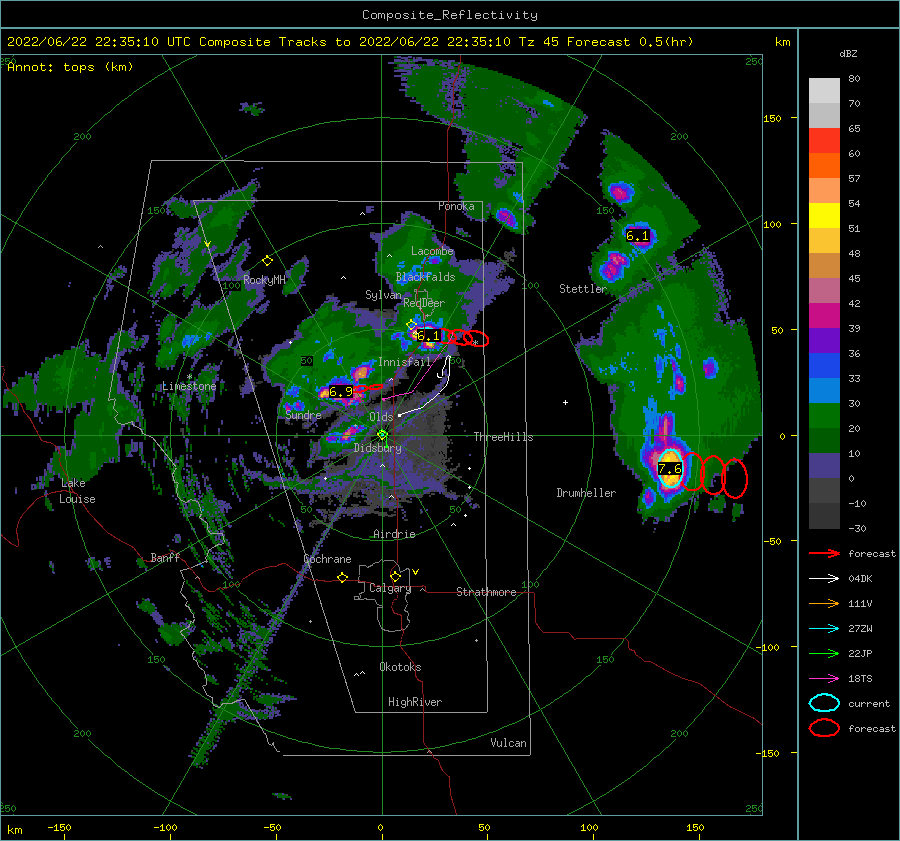Click the yellow diamond marker above Calgary

tap(395, 576)
